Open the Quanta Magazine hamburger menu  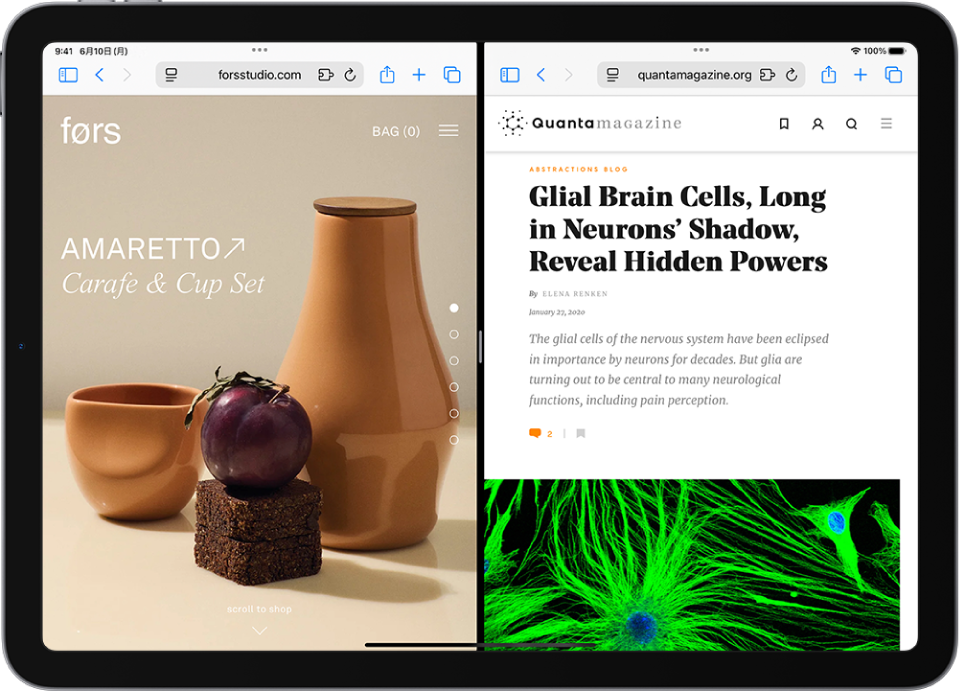[886, 123]
